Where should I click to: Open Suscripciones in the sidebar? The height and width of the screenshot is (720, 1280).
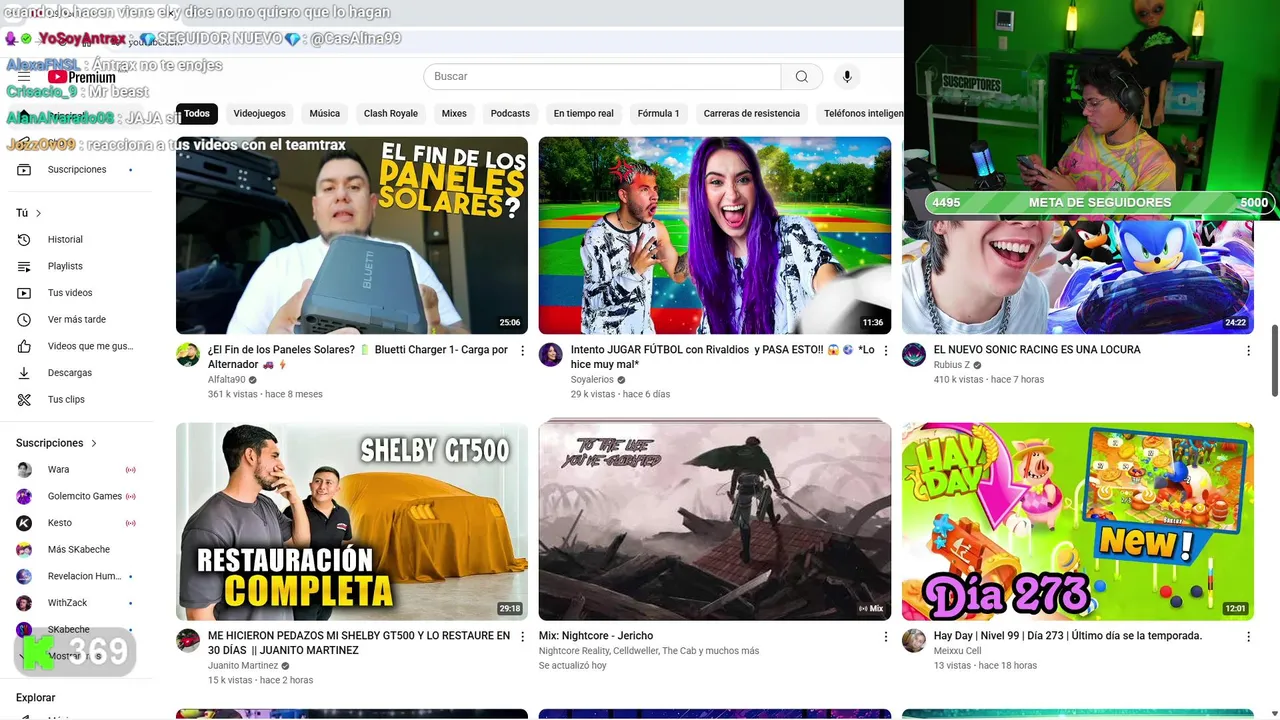click(x=76, y=170)
